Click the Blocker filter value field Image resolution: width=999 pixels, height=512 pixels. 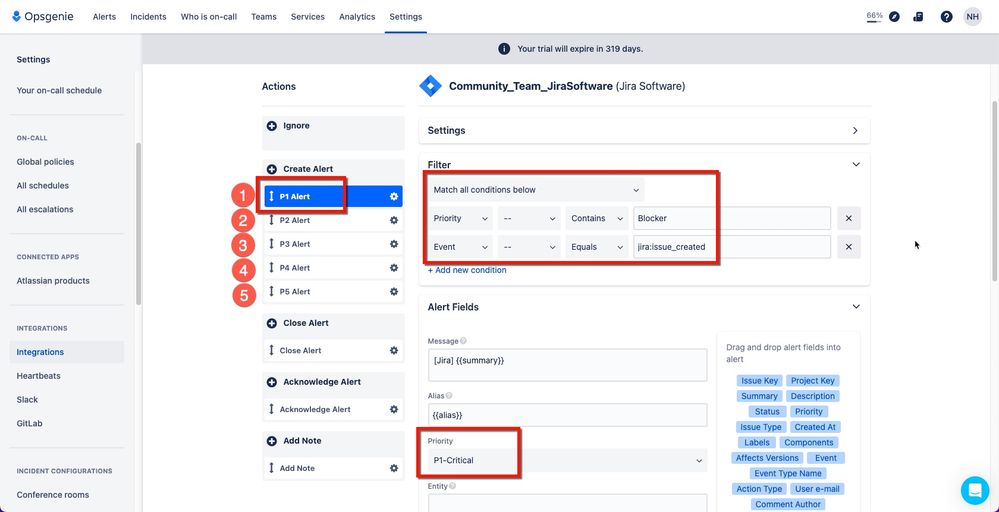[x=732, y=218]
